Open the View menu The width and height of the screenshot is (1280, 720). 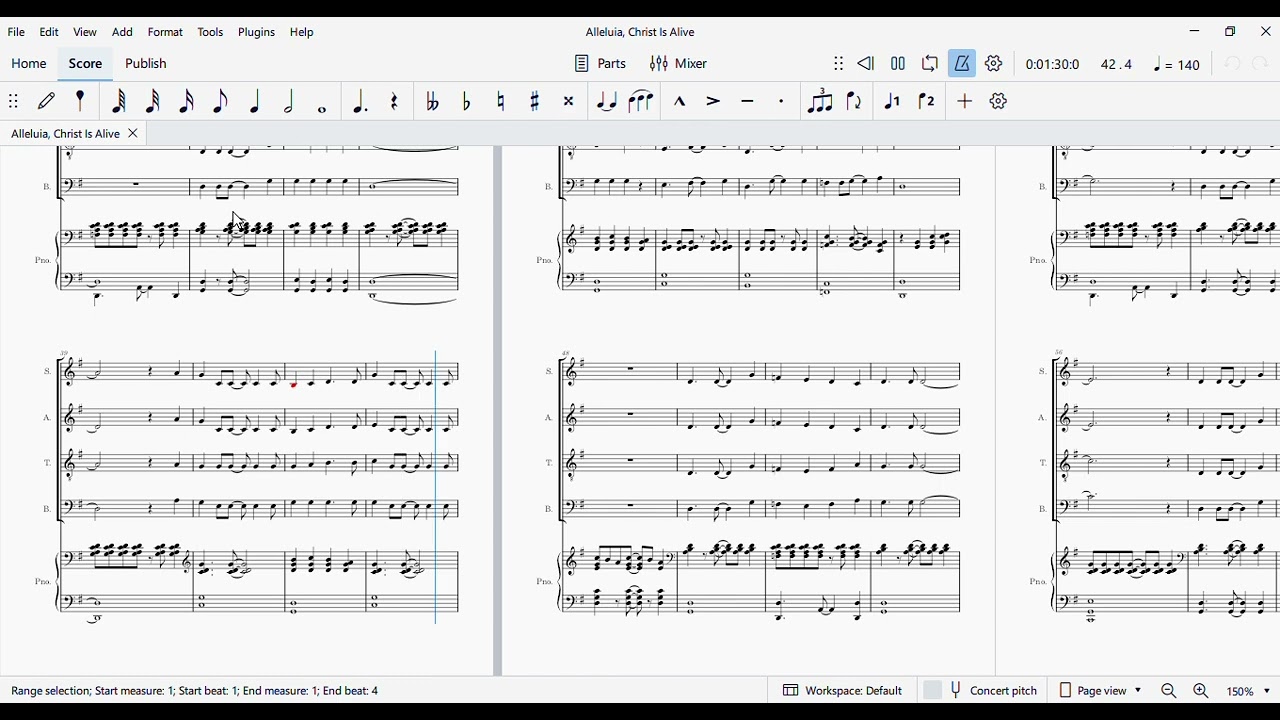(x=85, y=32)
